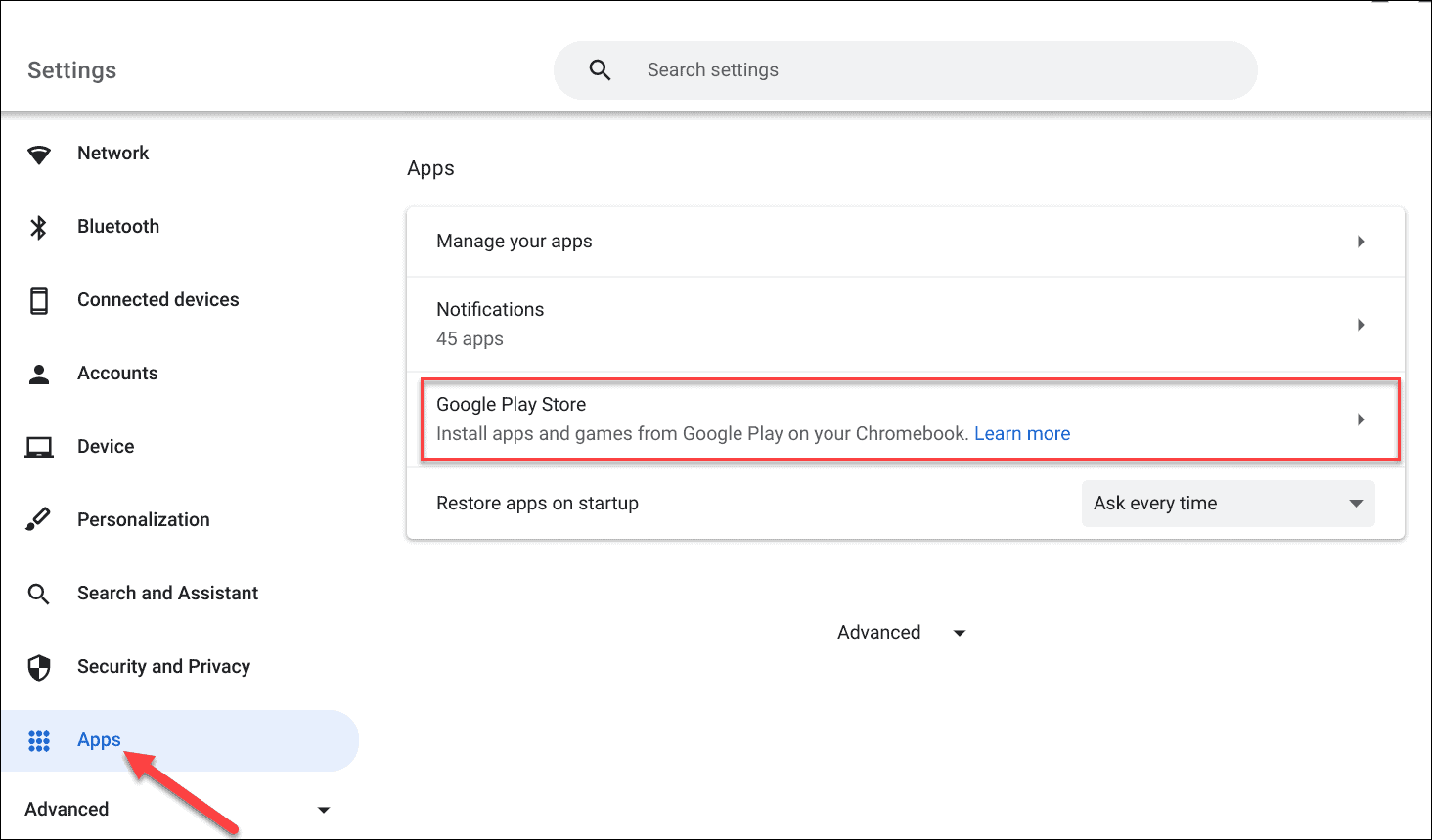Click the Network wifi icon in sidebar
Viewport: 1432px width, 840px height.
pyautogui.click(x=39, y=155)
